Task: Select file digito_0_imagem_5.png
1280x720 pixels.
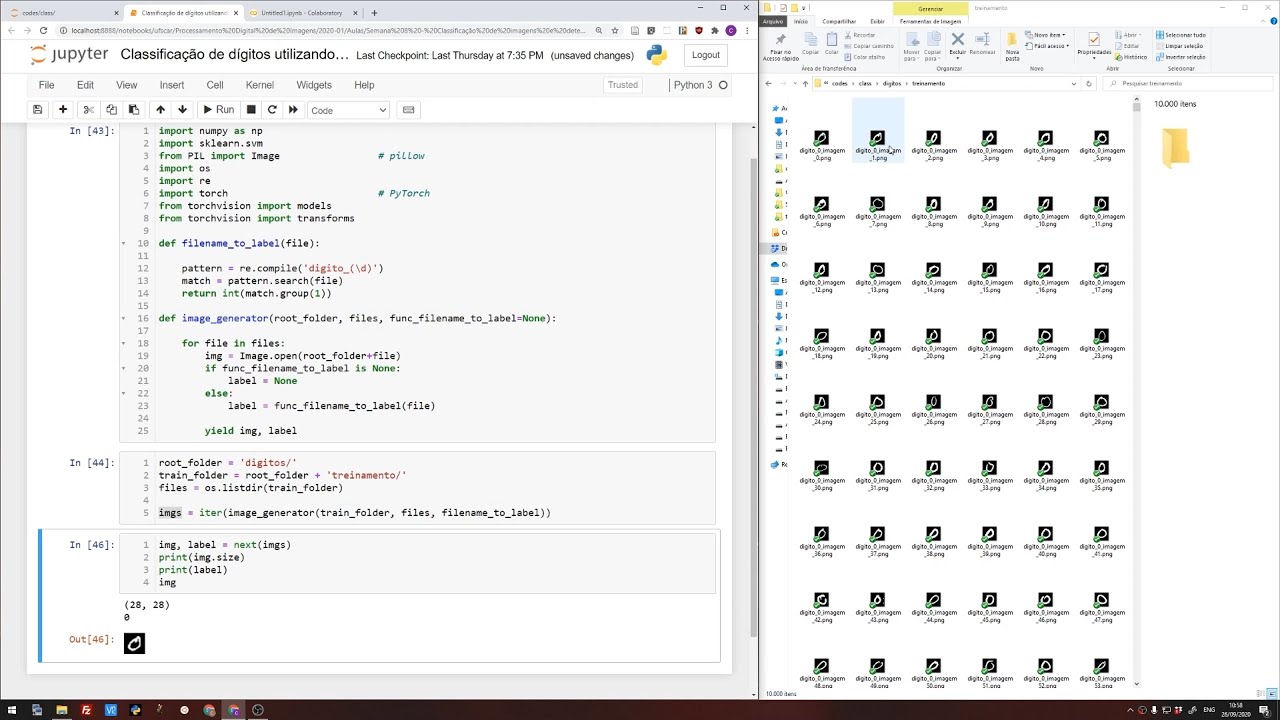Action: click(1101, 145)
